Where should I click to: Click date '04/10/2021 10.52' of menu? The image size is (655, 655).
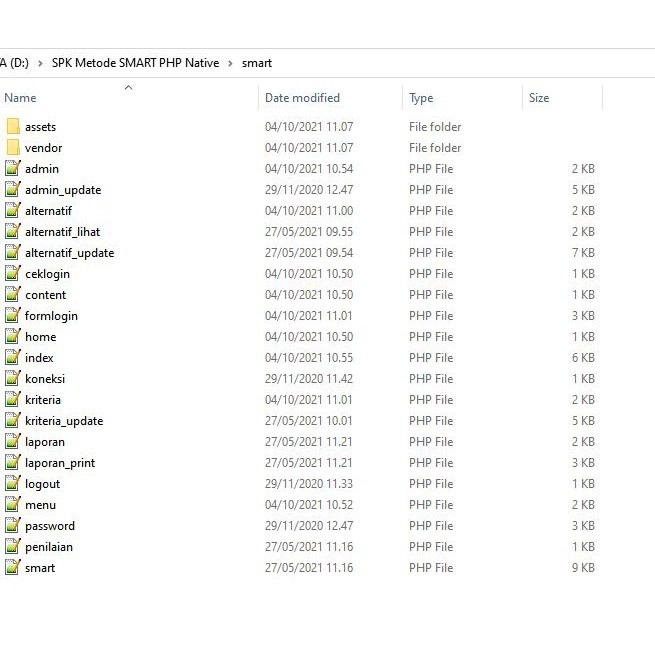pos(309,505)
